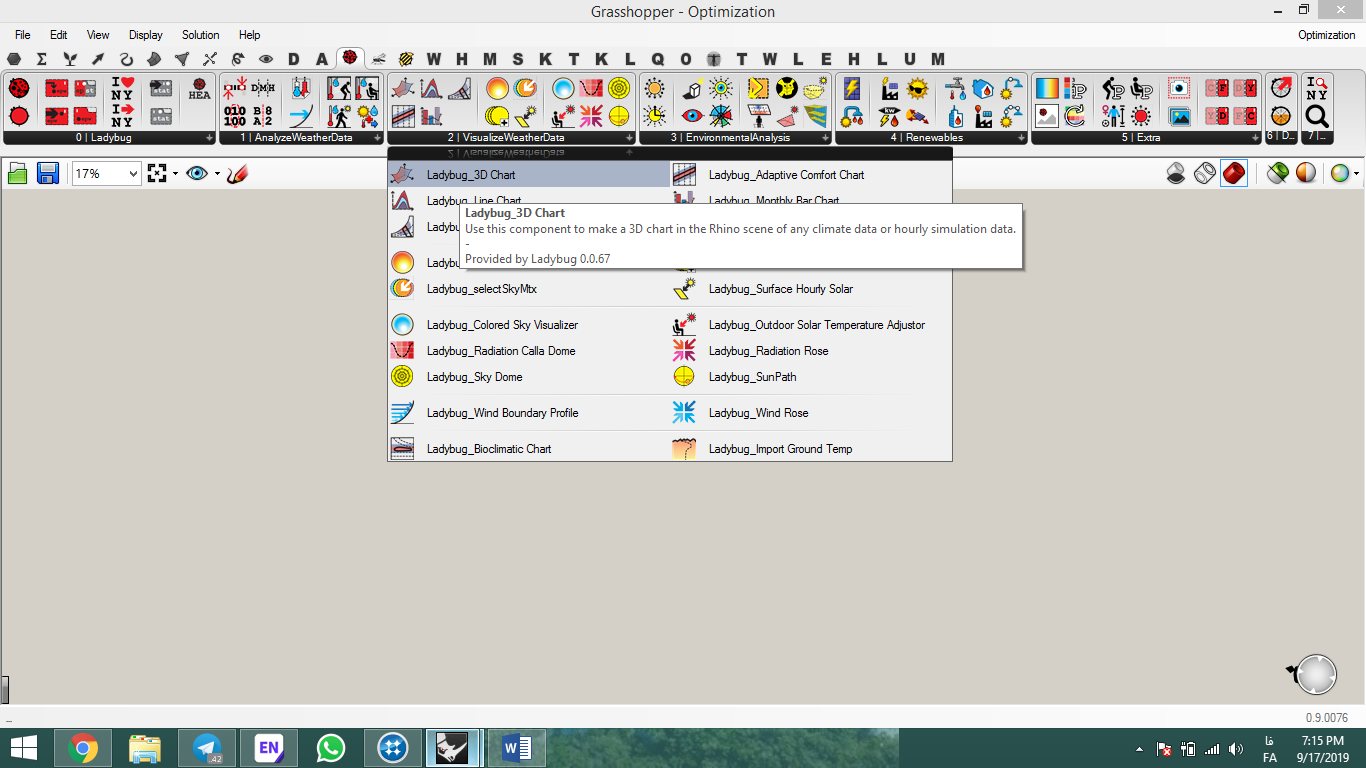
Task: Expand the 5 | Extra panel list
Action: (x=1254, y=138)
